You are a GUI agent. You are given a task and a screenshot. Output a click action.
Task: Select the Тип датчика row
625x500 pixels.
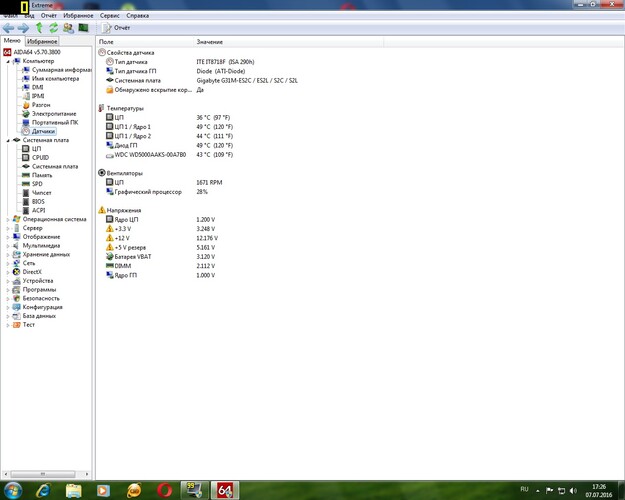180,62
